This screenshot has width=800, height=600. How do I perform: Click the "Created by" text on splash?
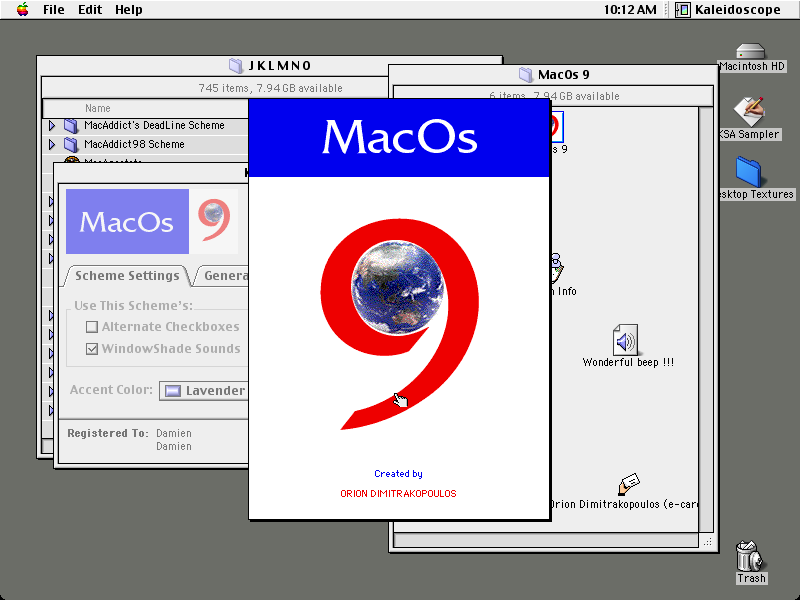398,474
